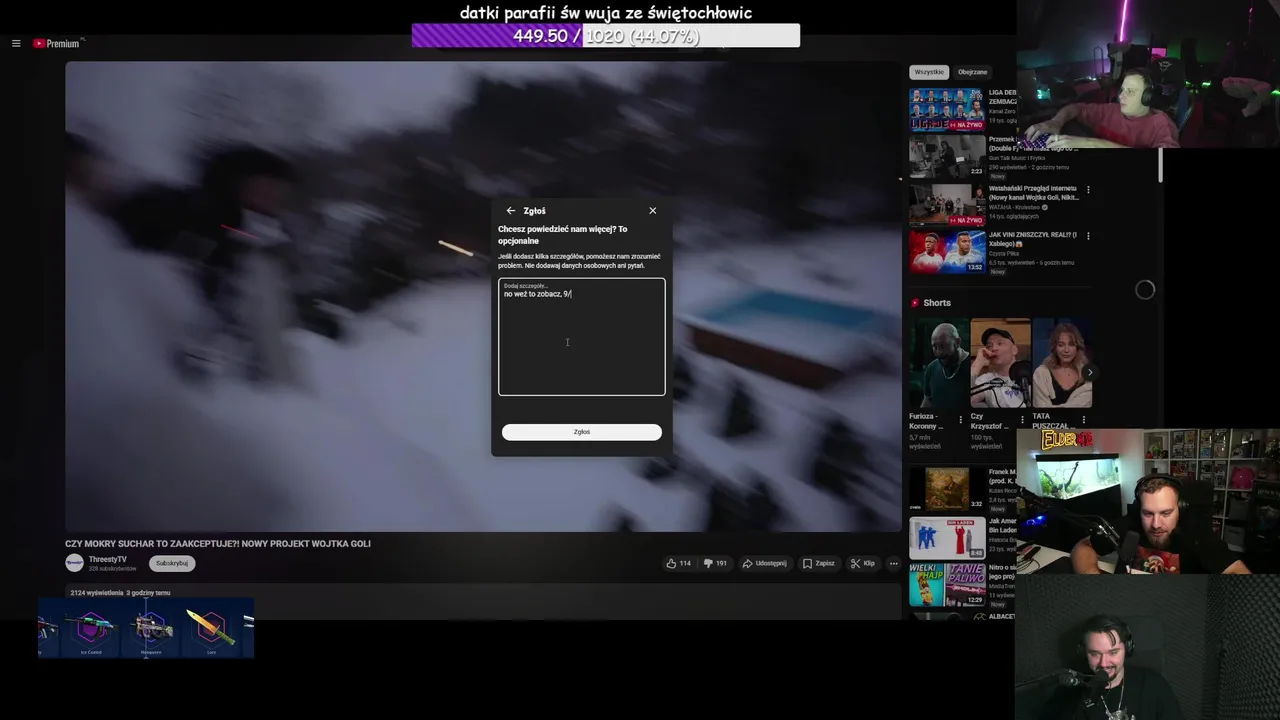Screen dimensions: 1280x720
Task: Open Przemek Double F video thumbnail
Action: point(947,156)
